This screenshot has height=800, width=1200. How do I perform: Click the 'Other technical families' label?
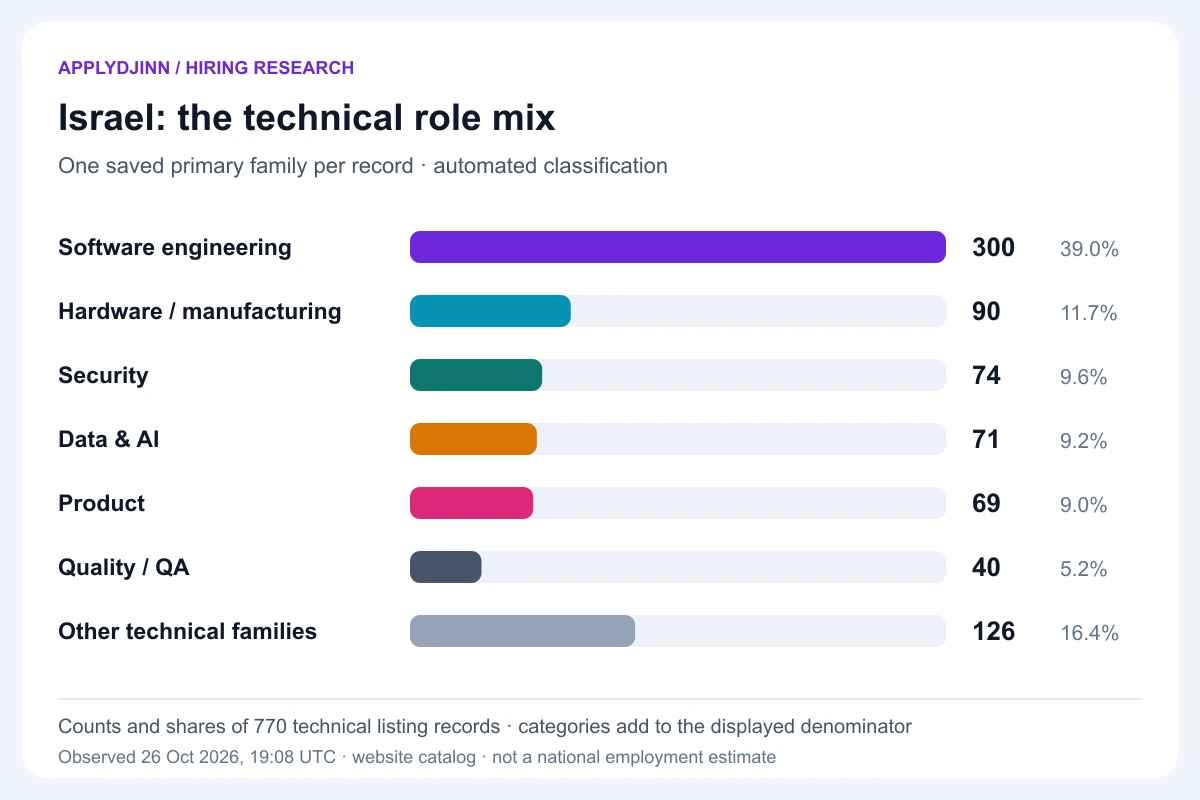(188, 631)
